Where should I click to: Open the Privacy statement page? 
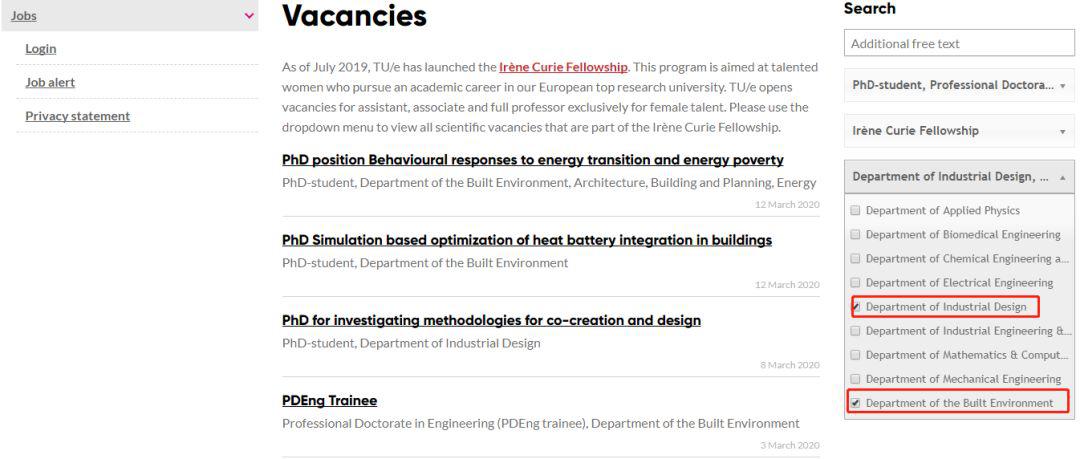tap(77, 116)
